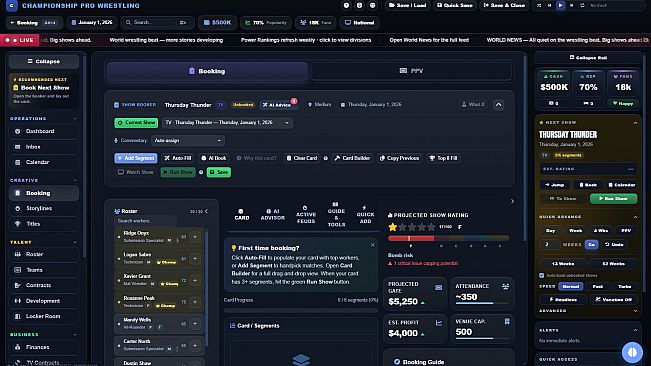Open the Locker Room page

point(44,316)
